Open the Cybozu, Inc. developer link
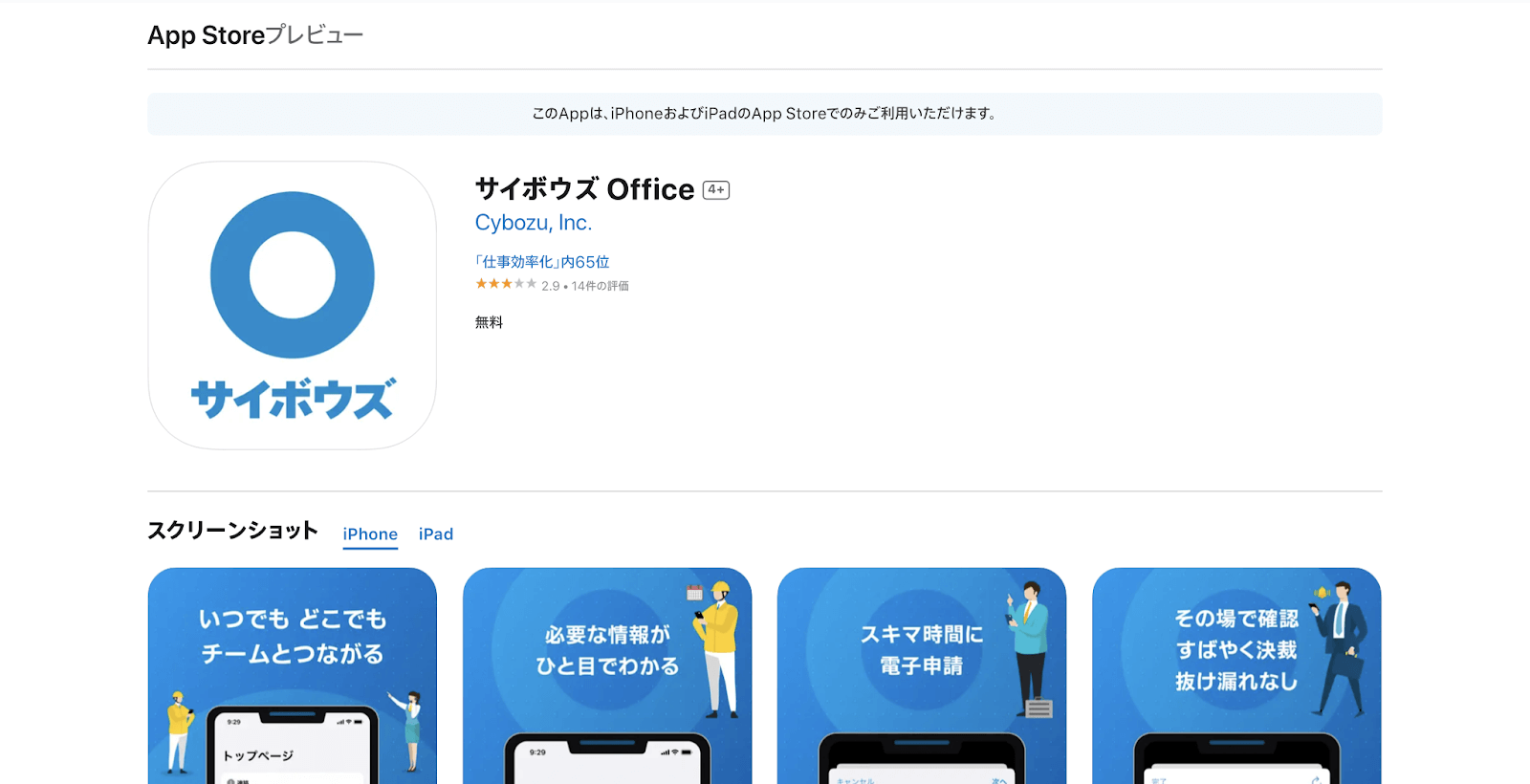 click(x=534, y=223)
